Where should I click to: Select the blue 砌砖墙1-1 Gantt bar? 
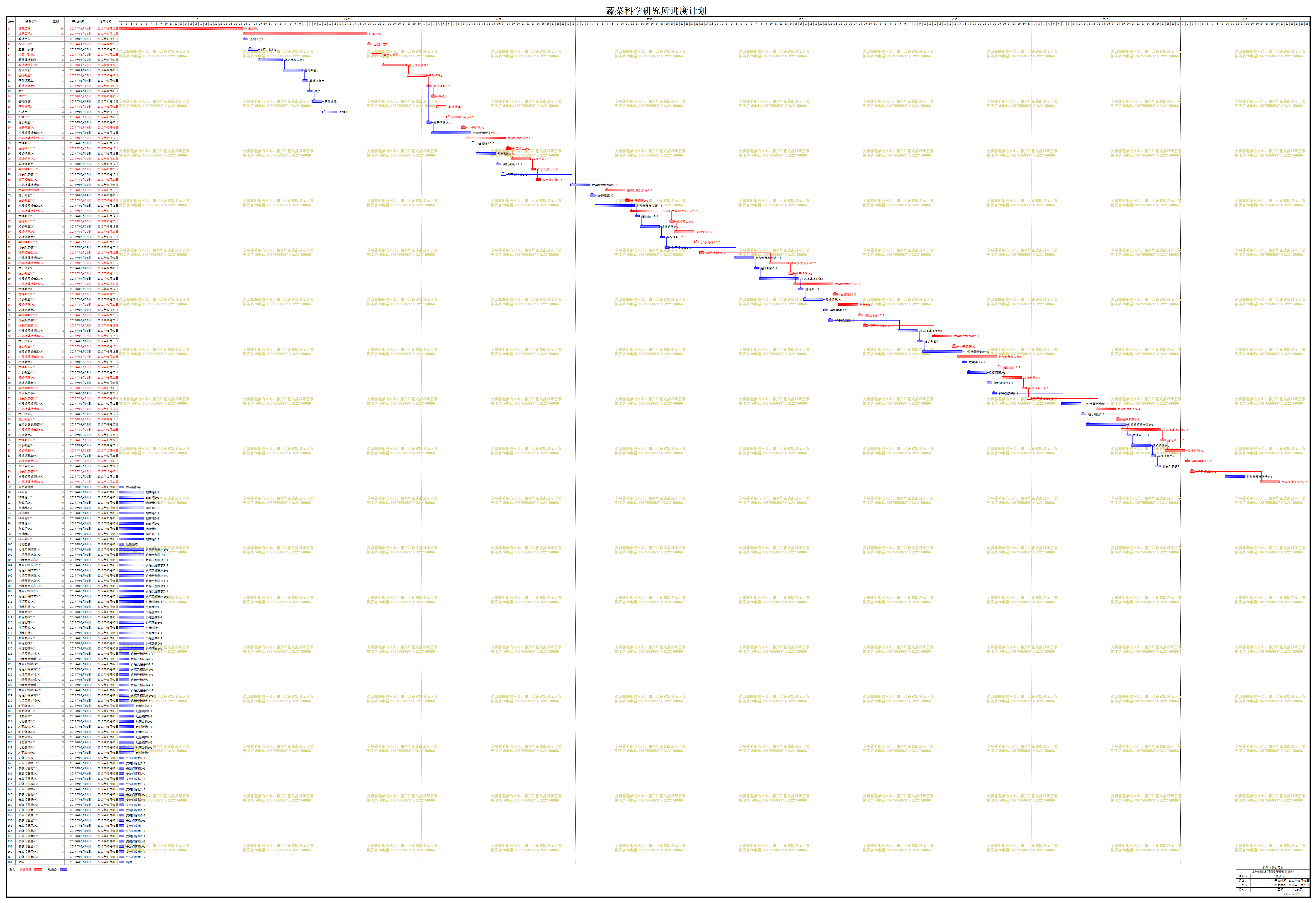click(131, 492)
